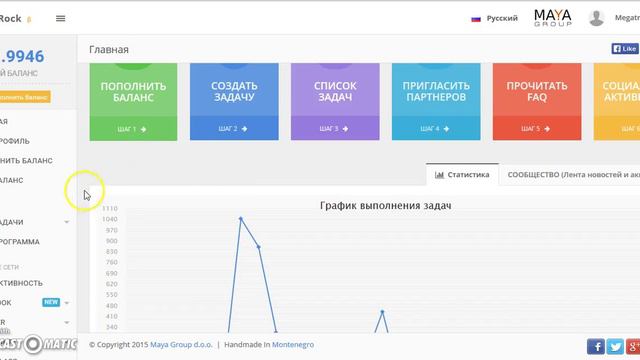
Task: Open the ПОПОЛНИТЬ БАЛАНС green tile
Action: tap(133, 102)
